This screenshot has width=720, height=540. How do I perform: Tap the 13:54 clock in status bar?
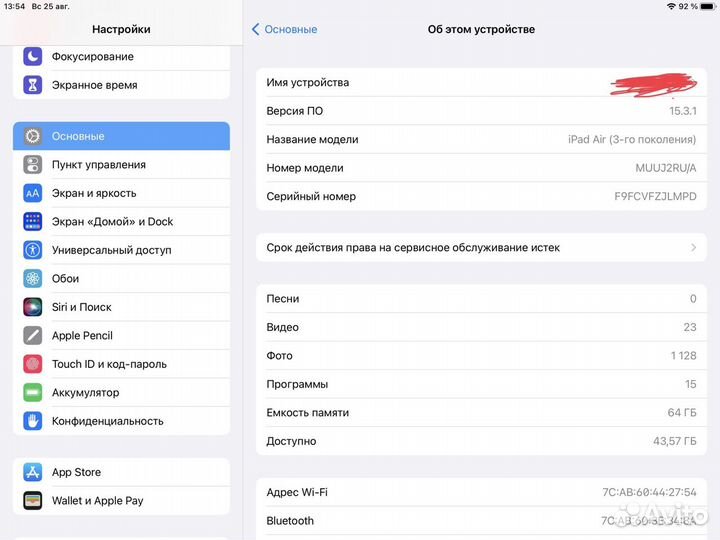pos(14,6)
